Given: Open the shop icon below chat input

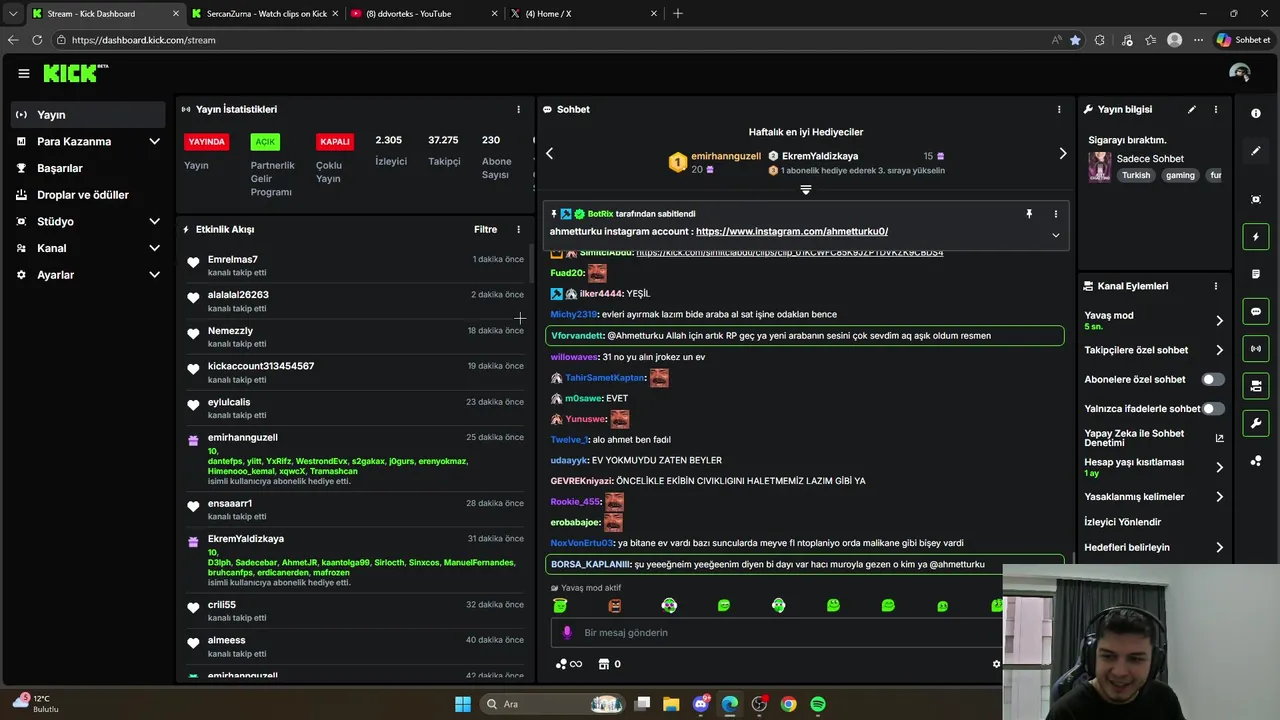Looking at the screenshot, I should [604, 664].
